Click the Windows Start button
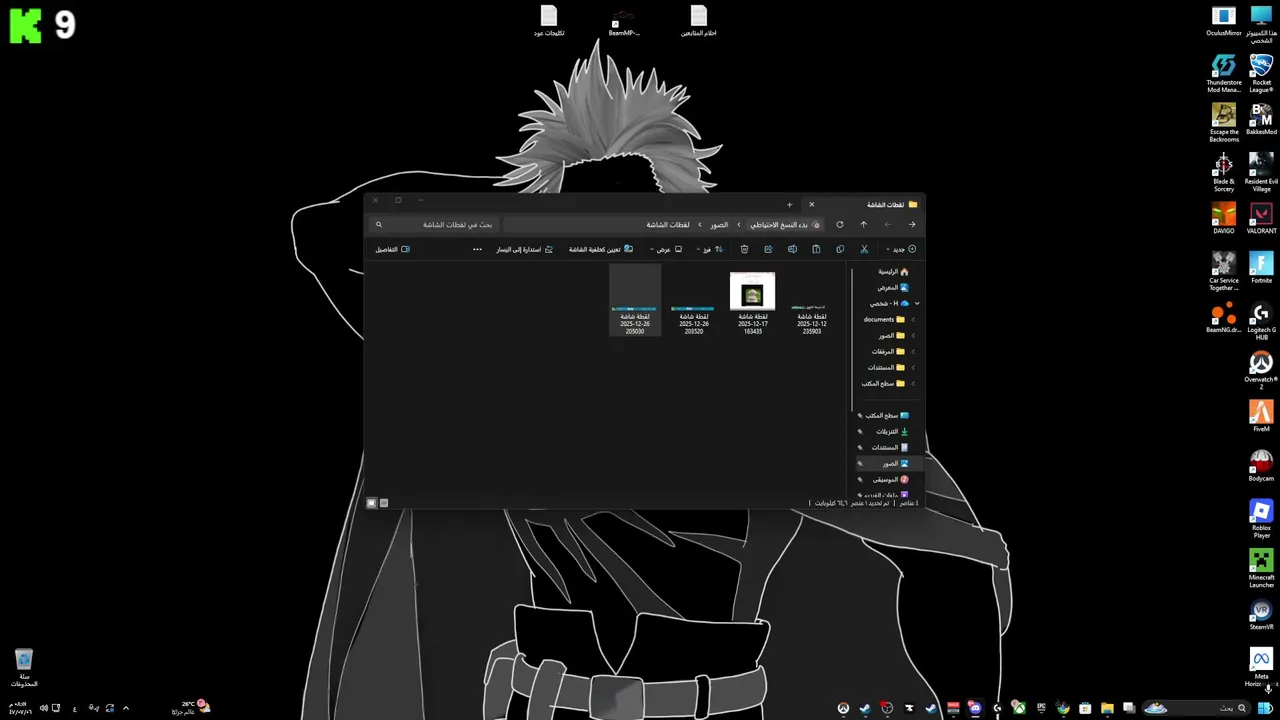Image resolution: width=1280 pixels, height=720 pixels. click(x=1265, y=708)
